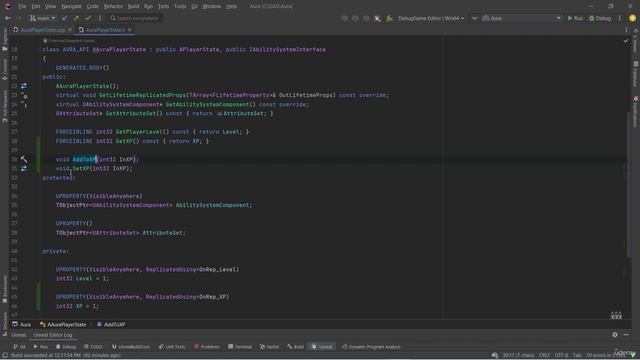Click the AAuraPlayerState breadcrumb

(x=63, y=324)
